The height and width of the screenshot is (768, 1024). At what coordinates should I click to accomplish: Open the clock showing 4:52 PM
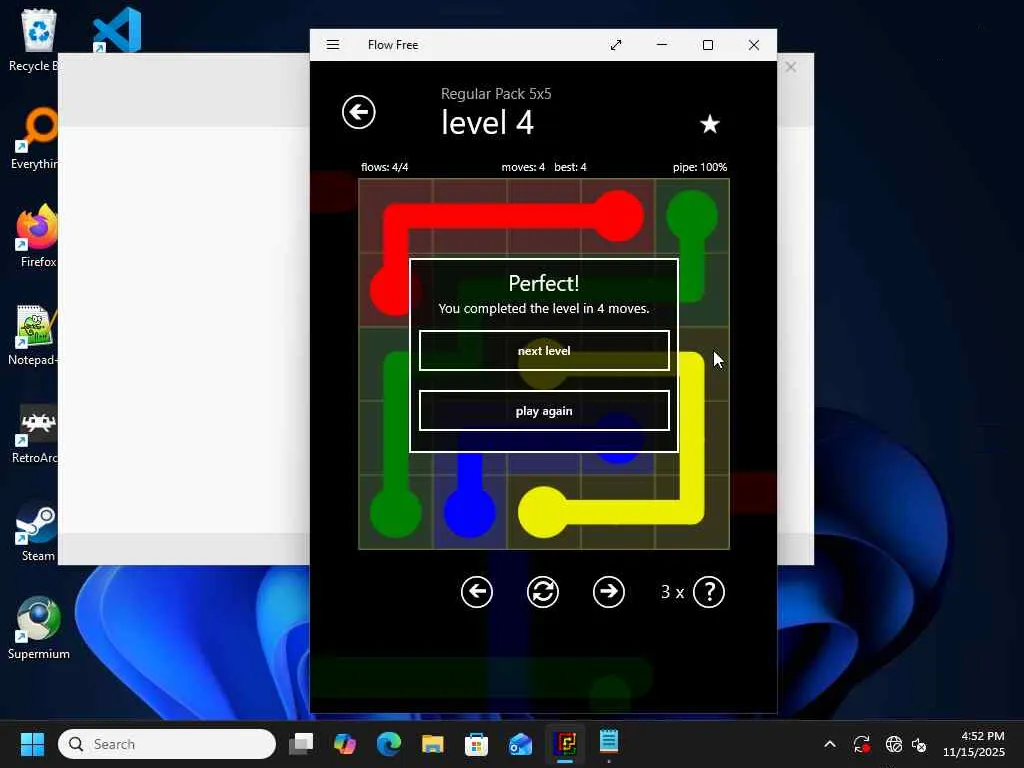[x=974, y=744]
